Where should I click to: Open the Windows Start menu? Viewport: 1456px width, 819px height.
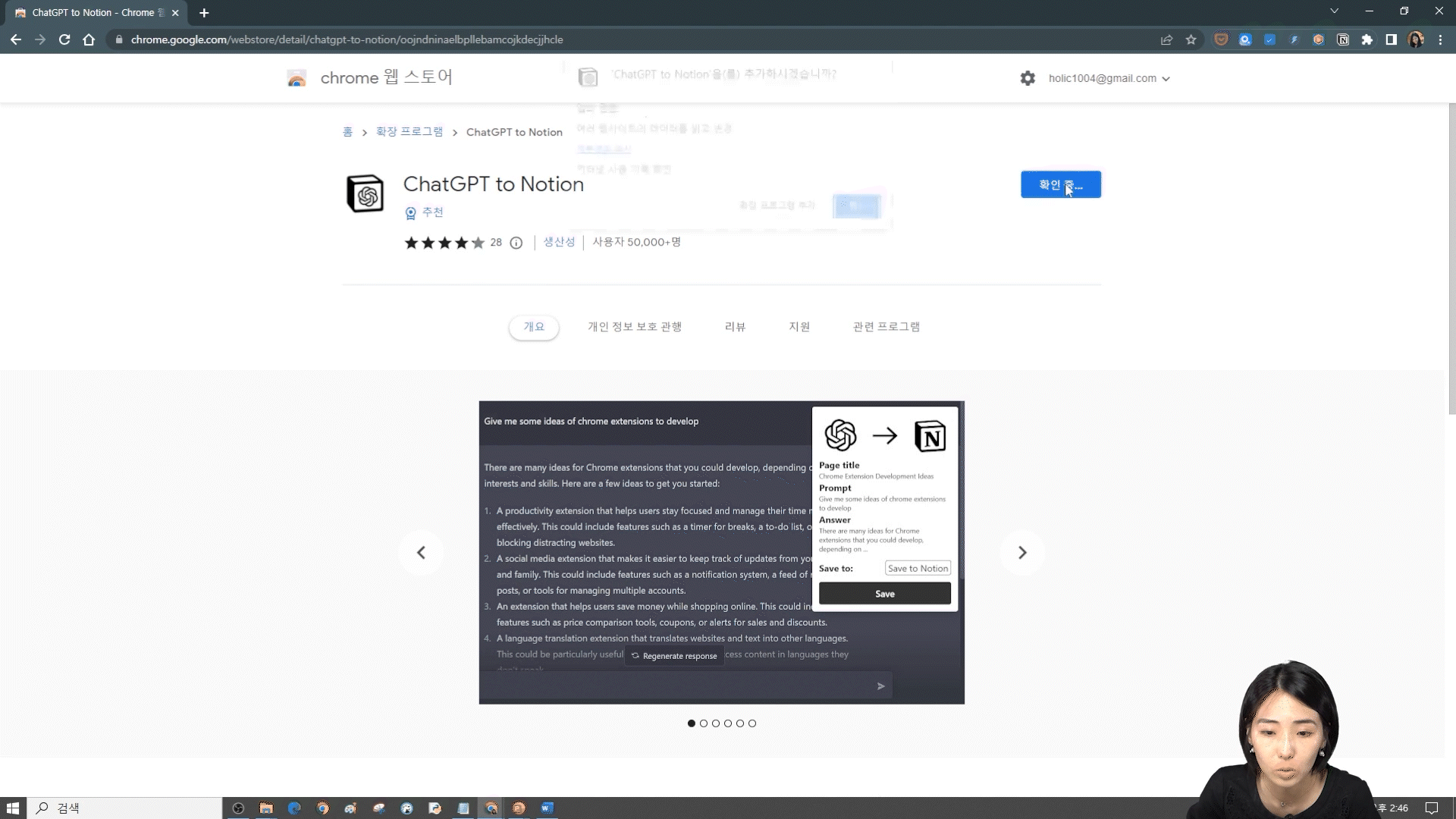[x=13, y=808]
